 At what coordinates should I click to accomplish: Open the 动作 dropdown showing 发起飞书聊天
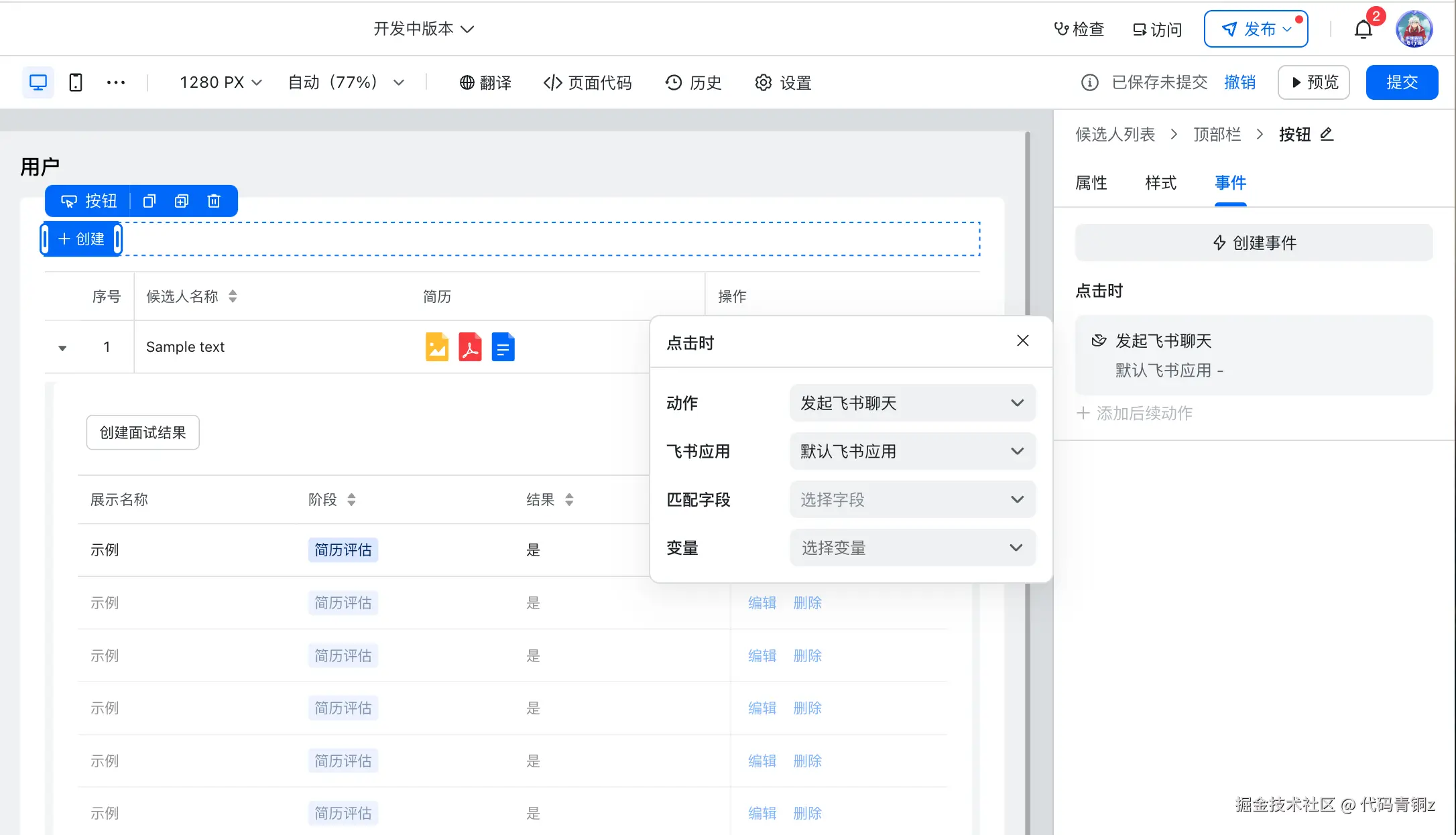point(912,403)
